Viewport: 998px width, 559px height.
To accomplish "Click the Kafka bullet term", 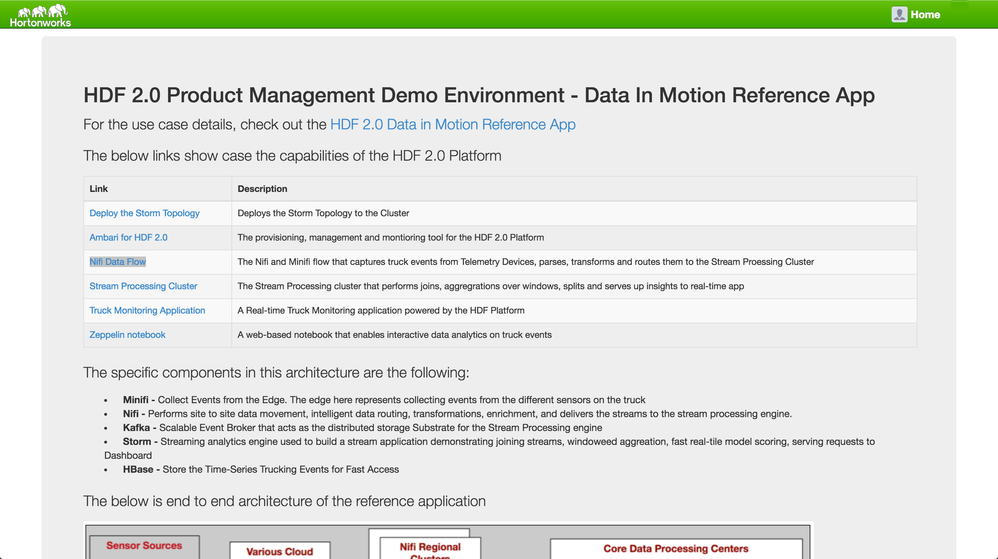I will [x=136, y=427].
